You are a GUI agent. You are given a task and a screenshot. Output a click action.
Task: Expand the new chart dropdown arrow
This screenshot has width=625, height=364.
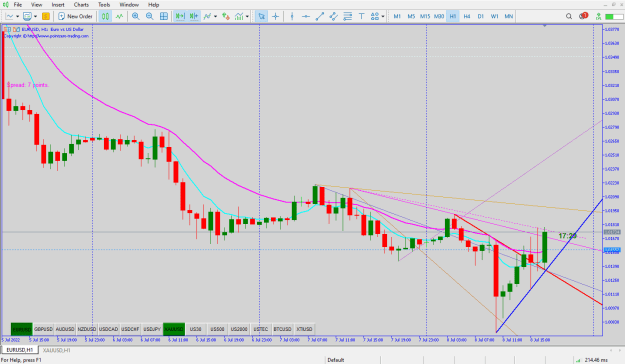point(18,16)
